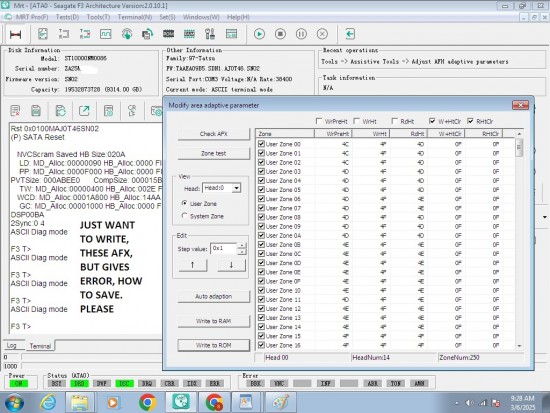550x413 pixels.
Task: Uncheck the W+HtClr column checkbox
Action: point(432,121)
